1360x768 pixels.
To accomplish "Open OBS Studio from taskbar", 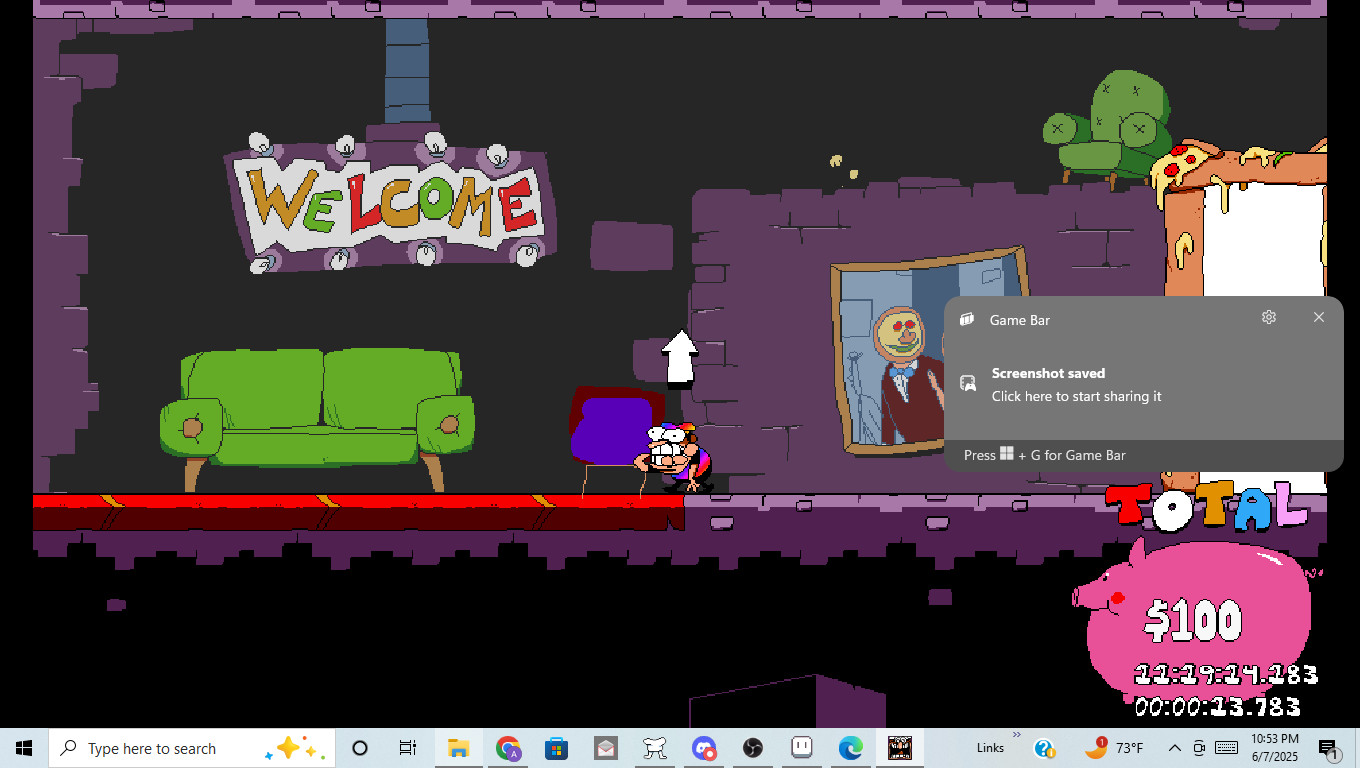I will click(753, 748).
